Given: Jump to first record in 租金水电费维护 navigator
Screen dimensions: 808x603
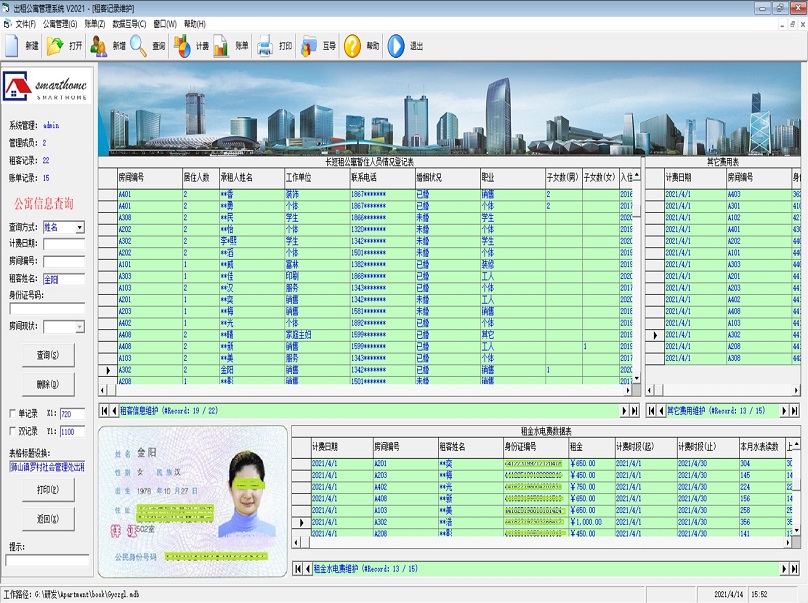Looking at the screenshot, I should pyautogui.click(x=298, y=569).
